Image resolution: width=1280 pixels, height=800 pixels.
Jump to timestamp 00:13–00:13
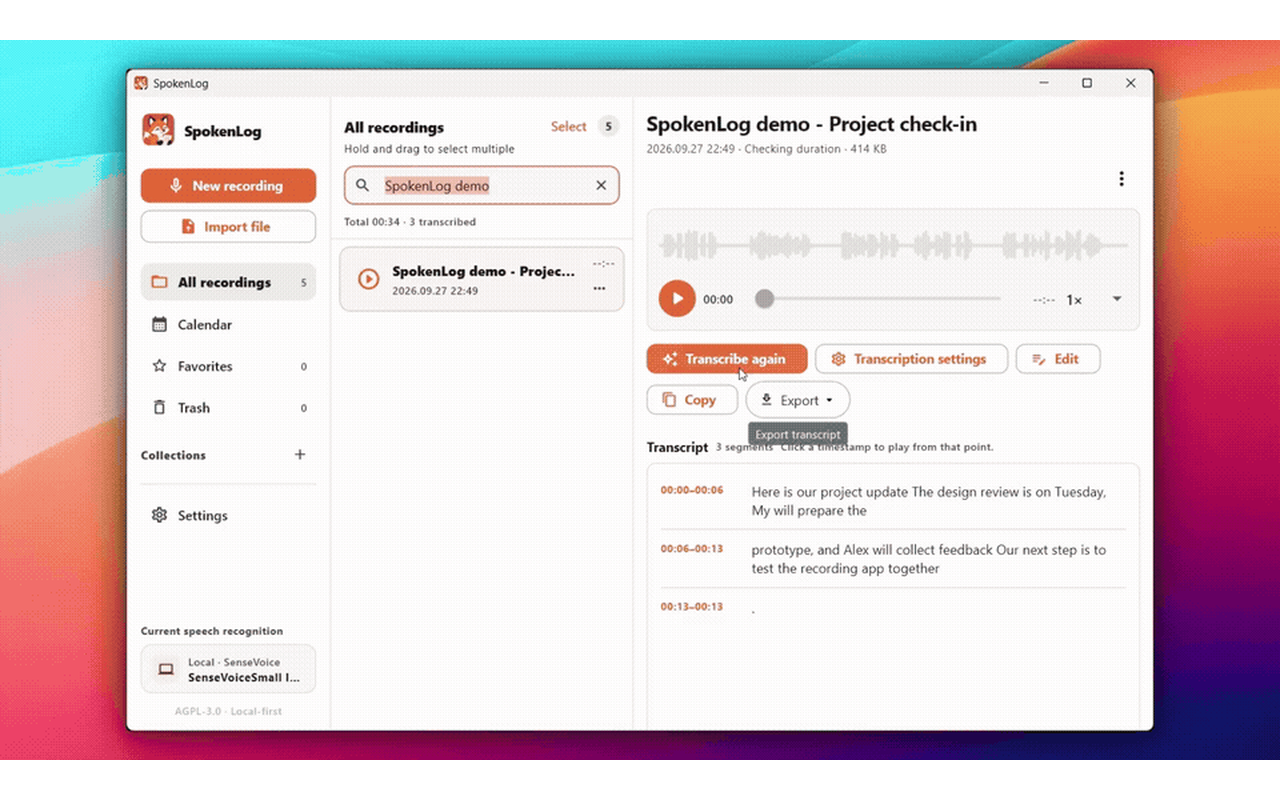(x=692, y=607)
